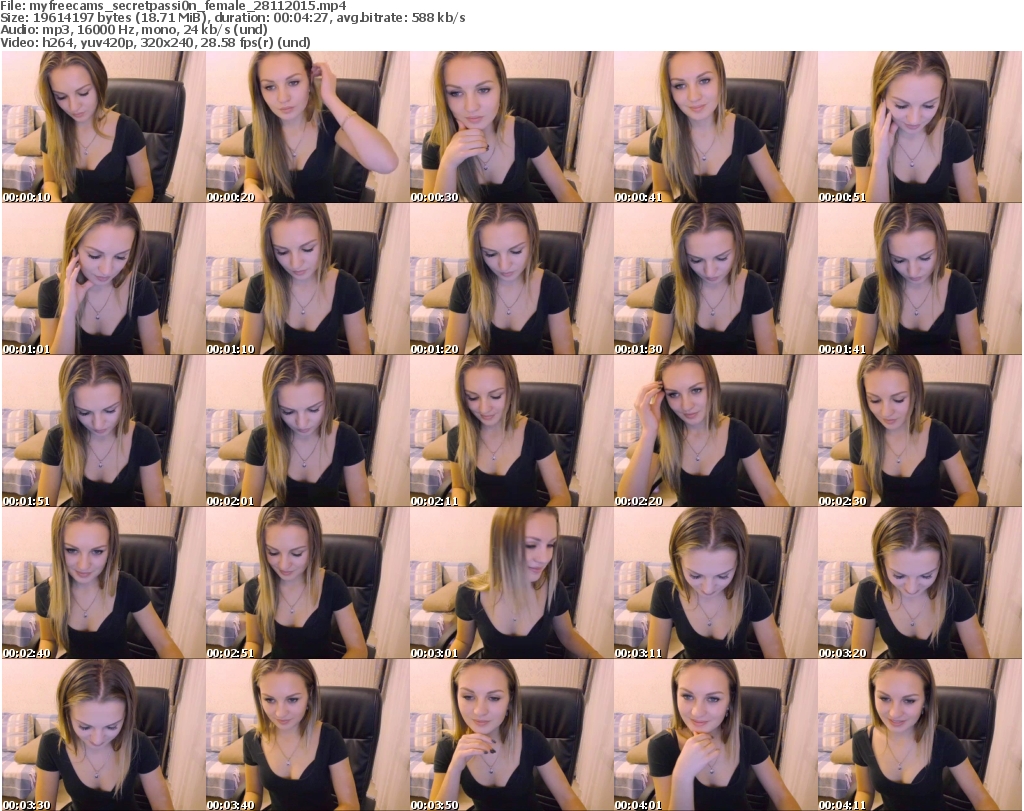1024x811 pixels.
Task: Click the 'Video: h264, yuv420p' line
Action: point(155,42)
